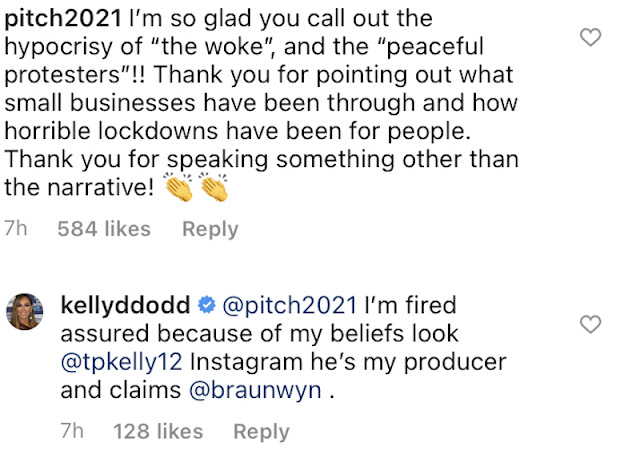Click the pitch2021 comment text body

coord(261,103)
